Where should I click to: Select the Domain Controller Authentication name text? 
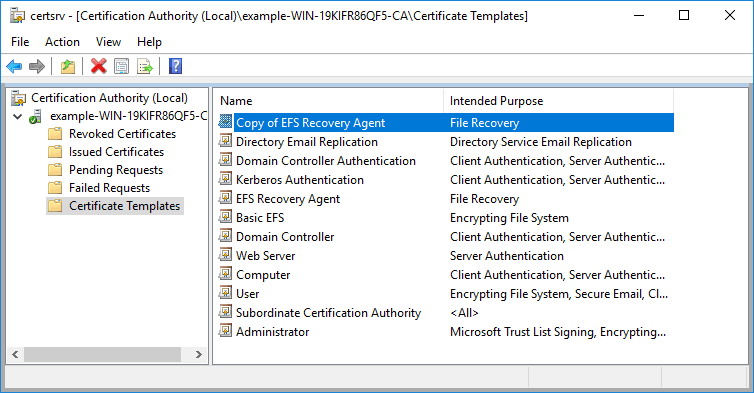pos(326,161)
